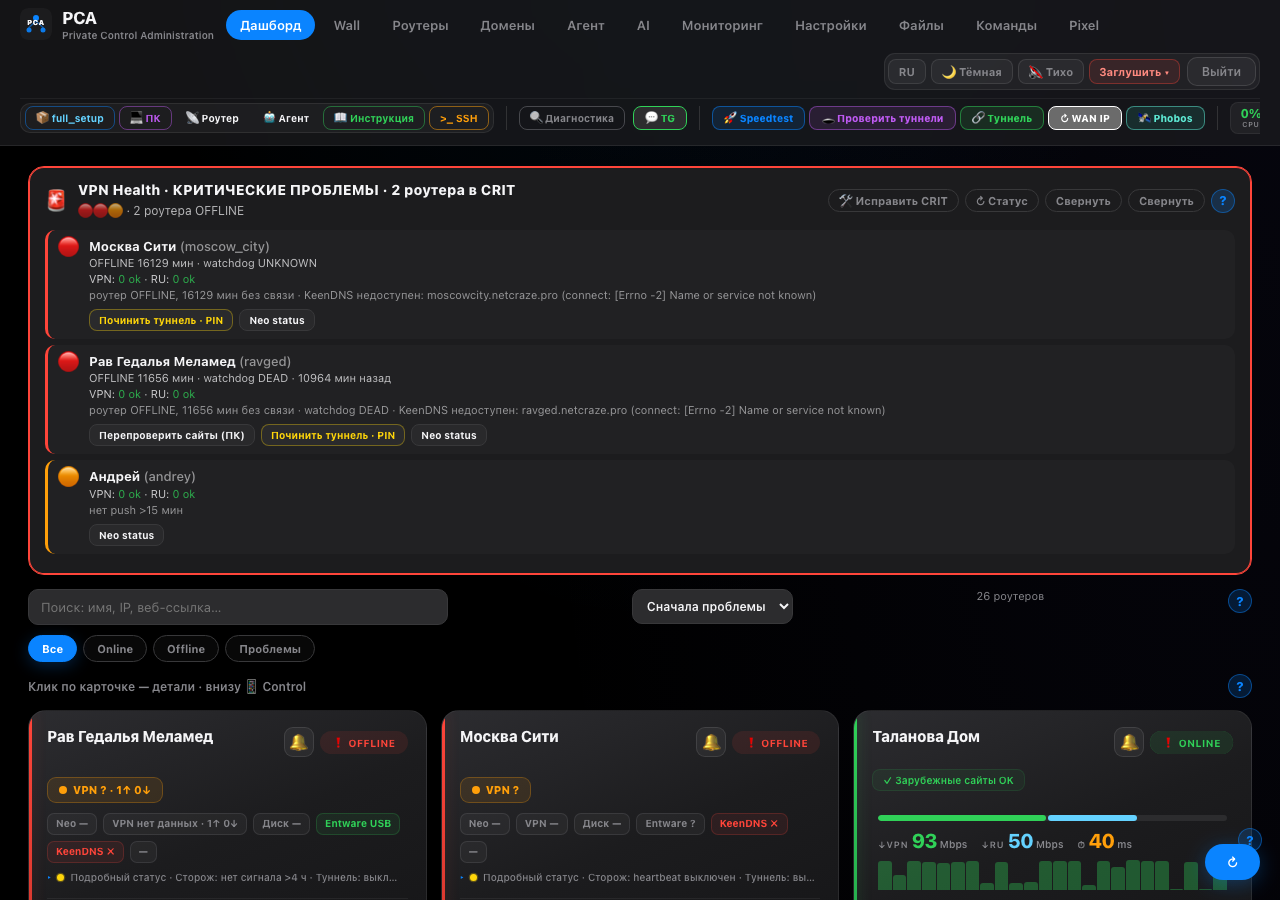Open help icon in VPN Health header
Viewport: 1280px width, 900px height.
(1223, 201)
